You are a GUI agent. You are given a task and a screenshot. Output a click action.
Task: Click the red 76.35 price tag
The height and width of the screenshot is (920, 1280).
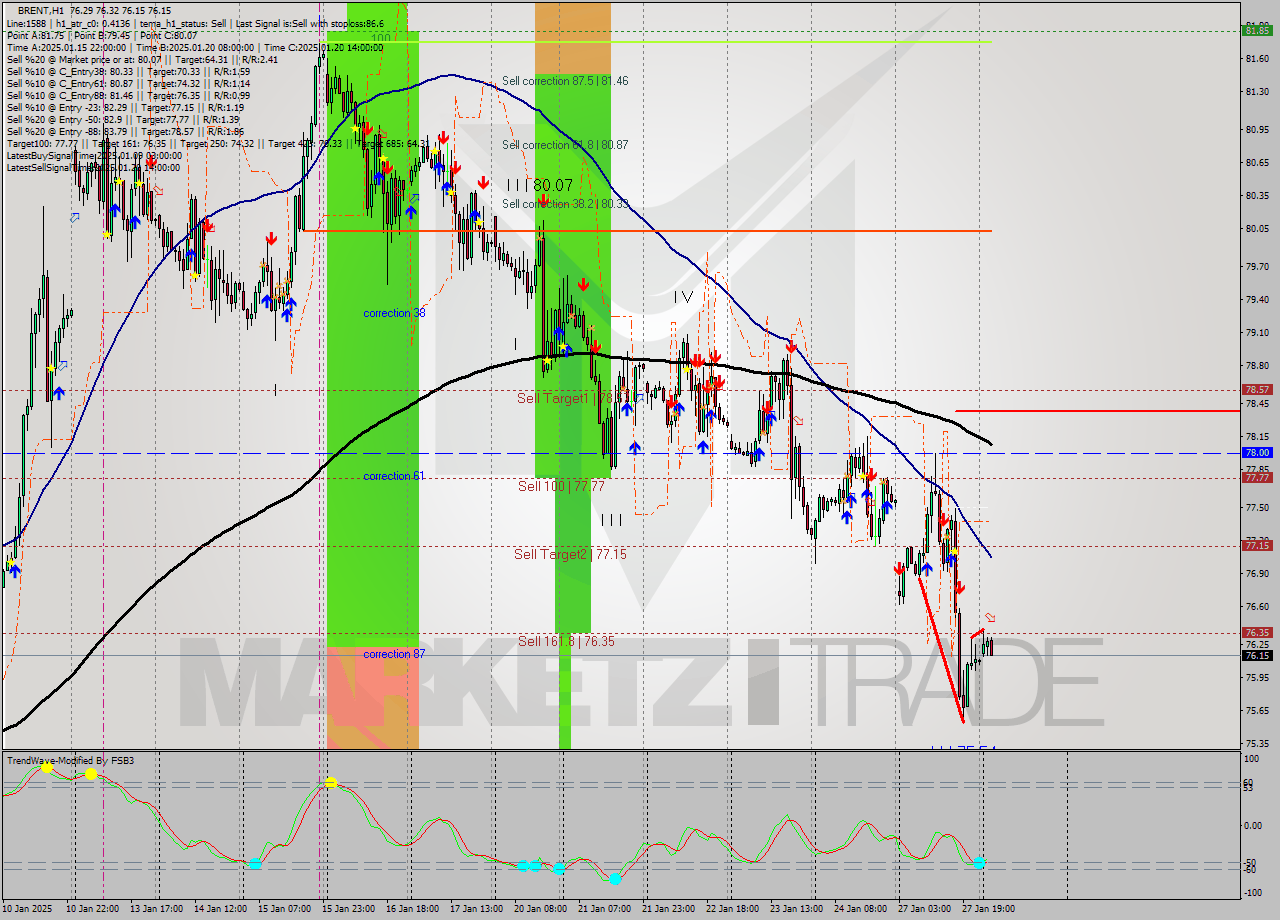coord(1257,633)
